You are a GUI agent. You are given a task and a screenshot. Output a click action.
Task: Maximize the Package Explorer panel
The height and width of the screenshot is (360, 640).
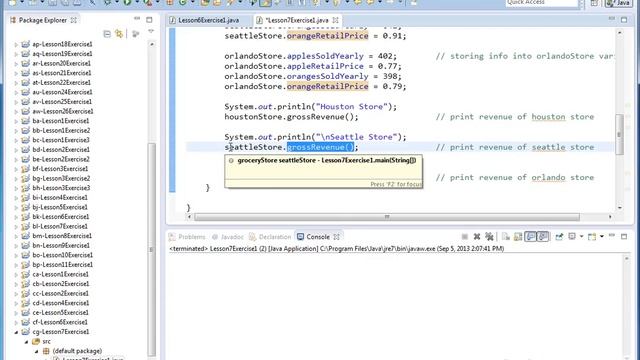pos(149,20)
